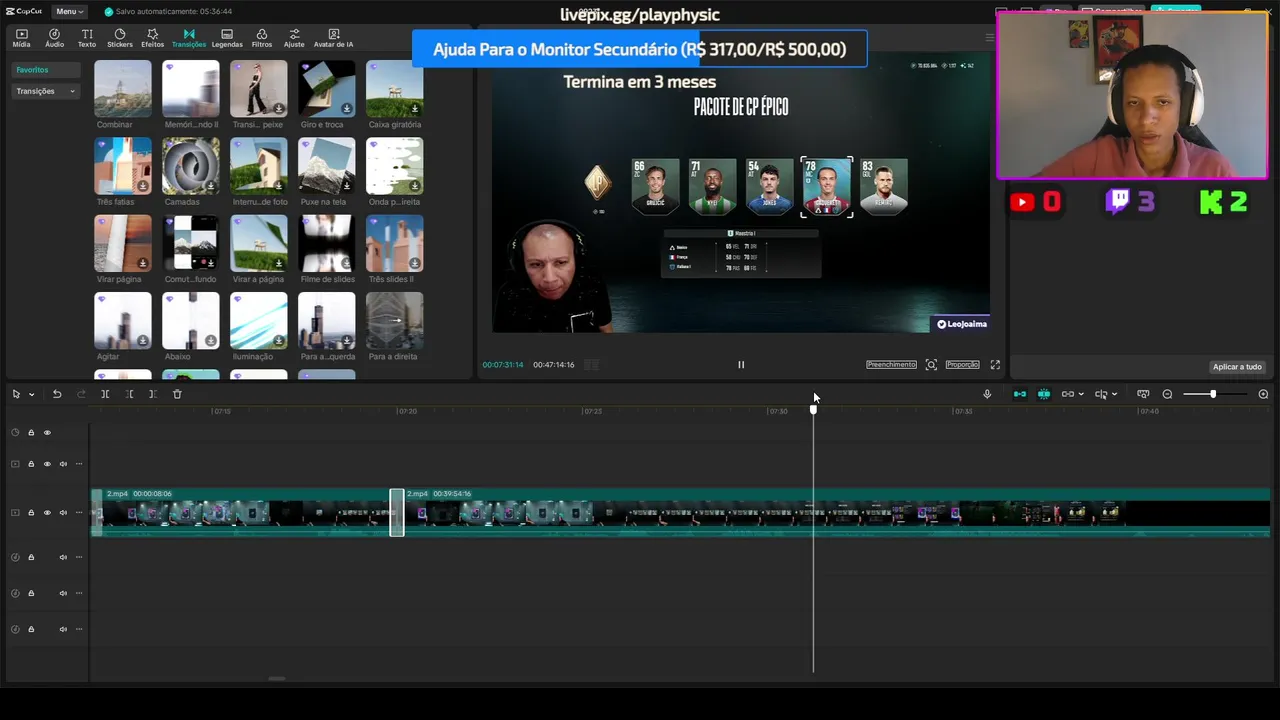Open more options for first audio track
The image size is (1280, 720).
(79, 557)
